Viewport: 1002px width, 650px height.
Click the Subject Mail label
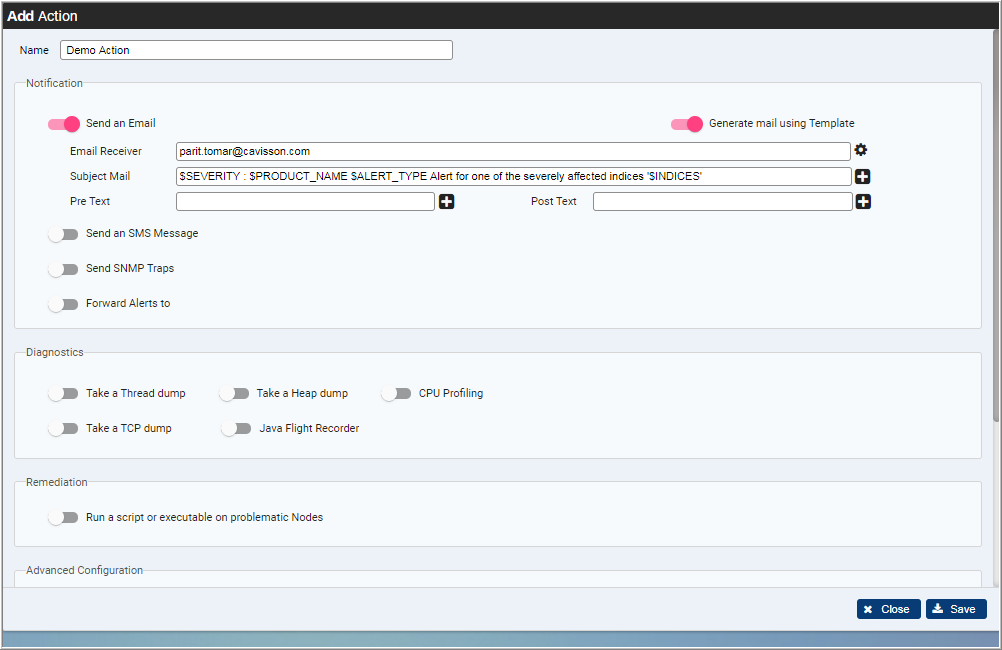[100, 176]
